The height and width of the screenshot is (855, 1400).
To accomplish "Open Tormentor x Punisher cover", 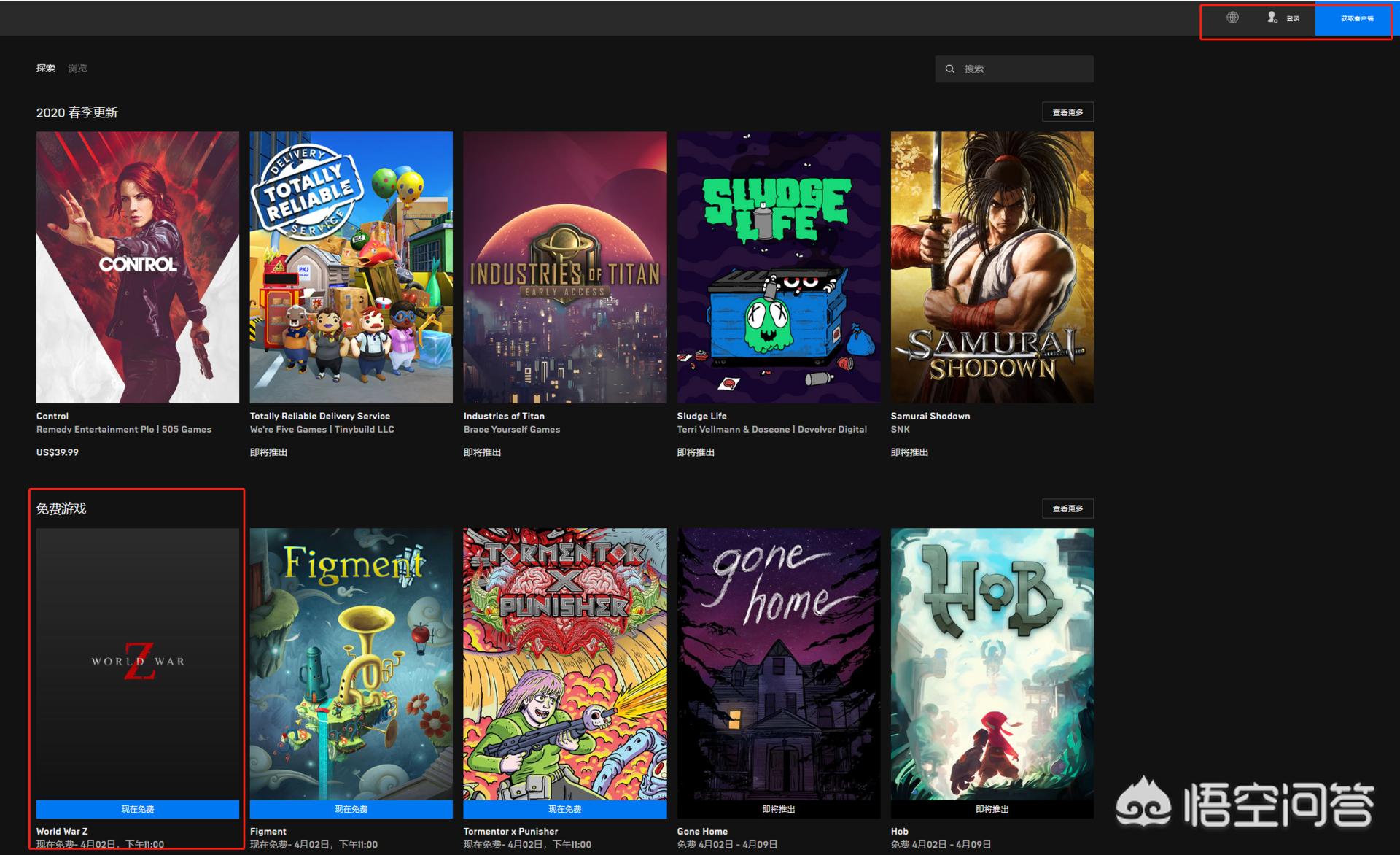I will (565, 664).
